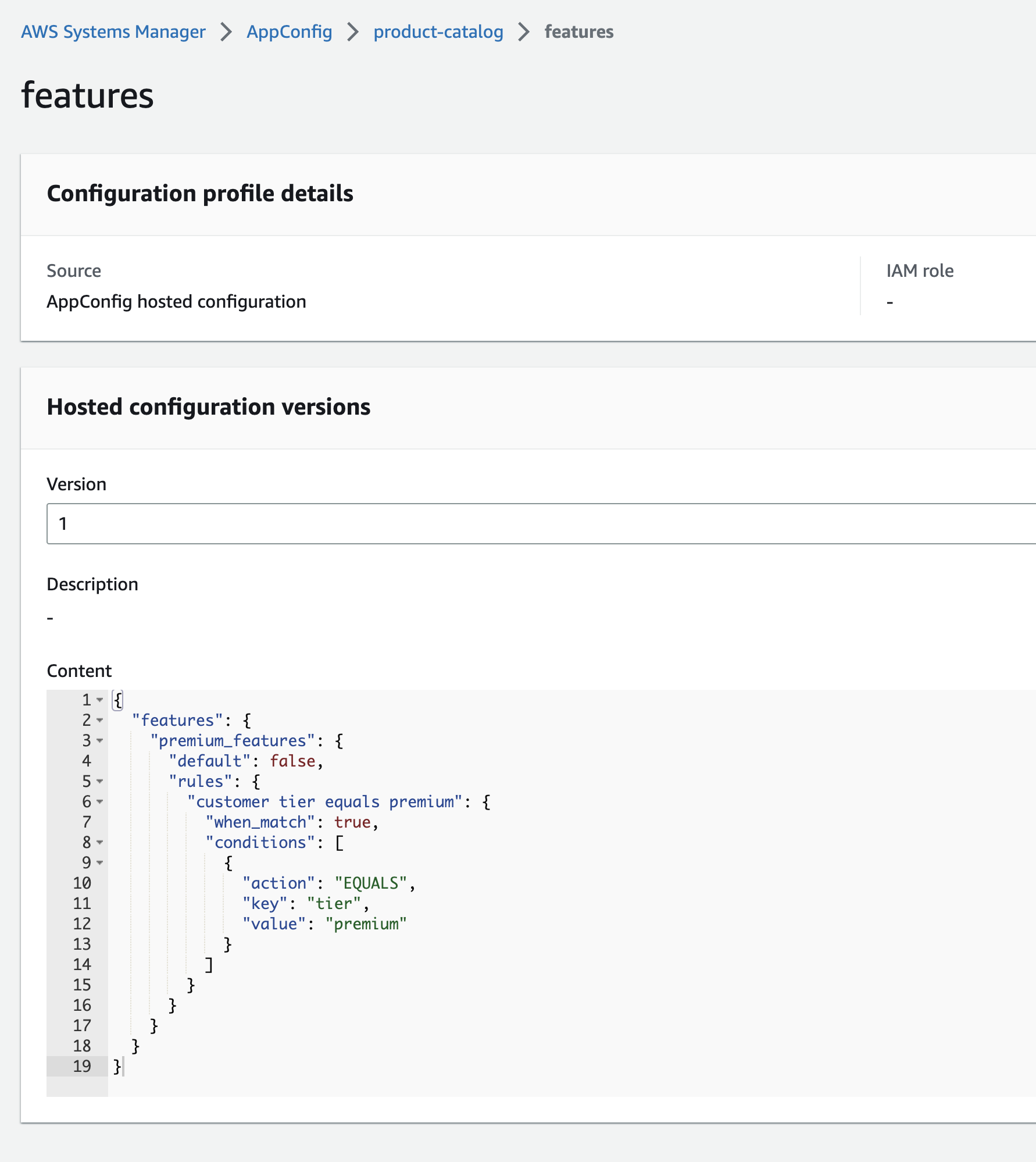
Task: Collapse the "customer tier equals premium" block
Action: (100, 801)
